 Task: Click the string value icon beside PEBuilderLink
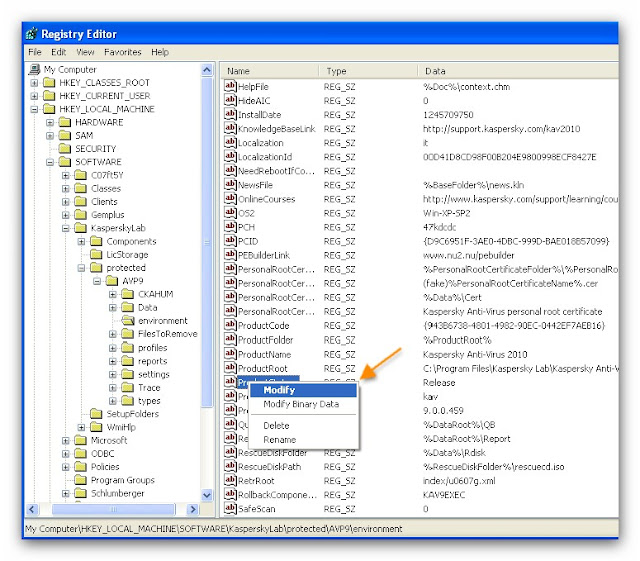(230, 255)
